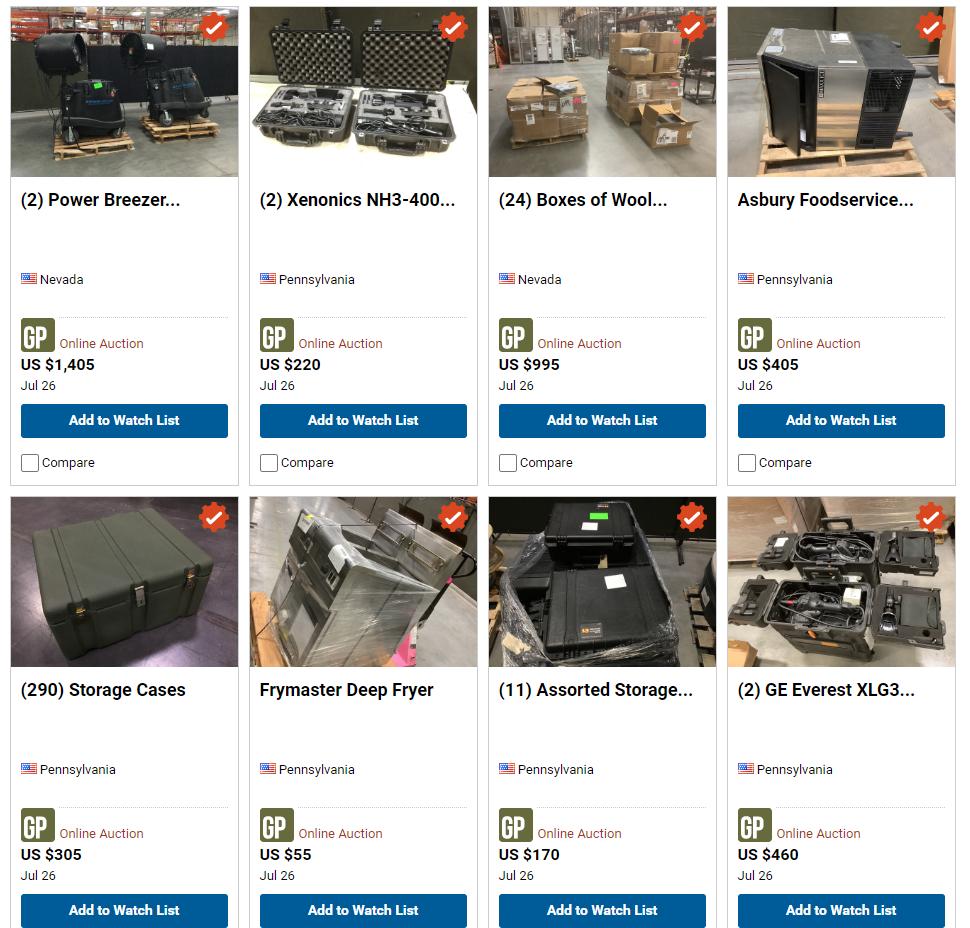Click verified badge on Assorted Storage listing

(692, 517)
